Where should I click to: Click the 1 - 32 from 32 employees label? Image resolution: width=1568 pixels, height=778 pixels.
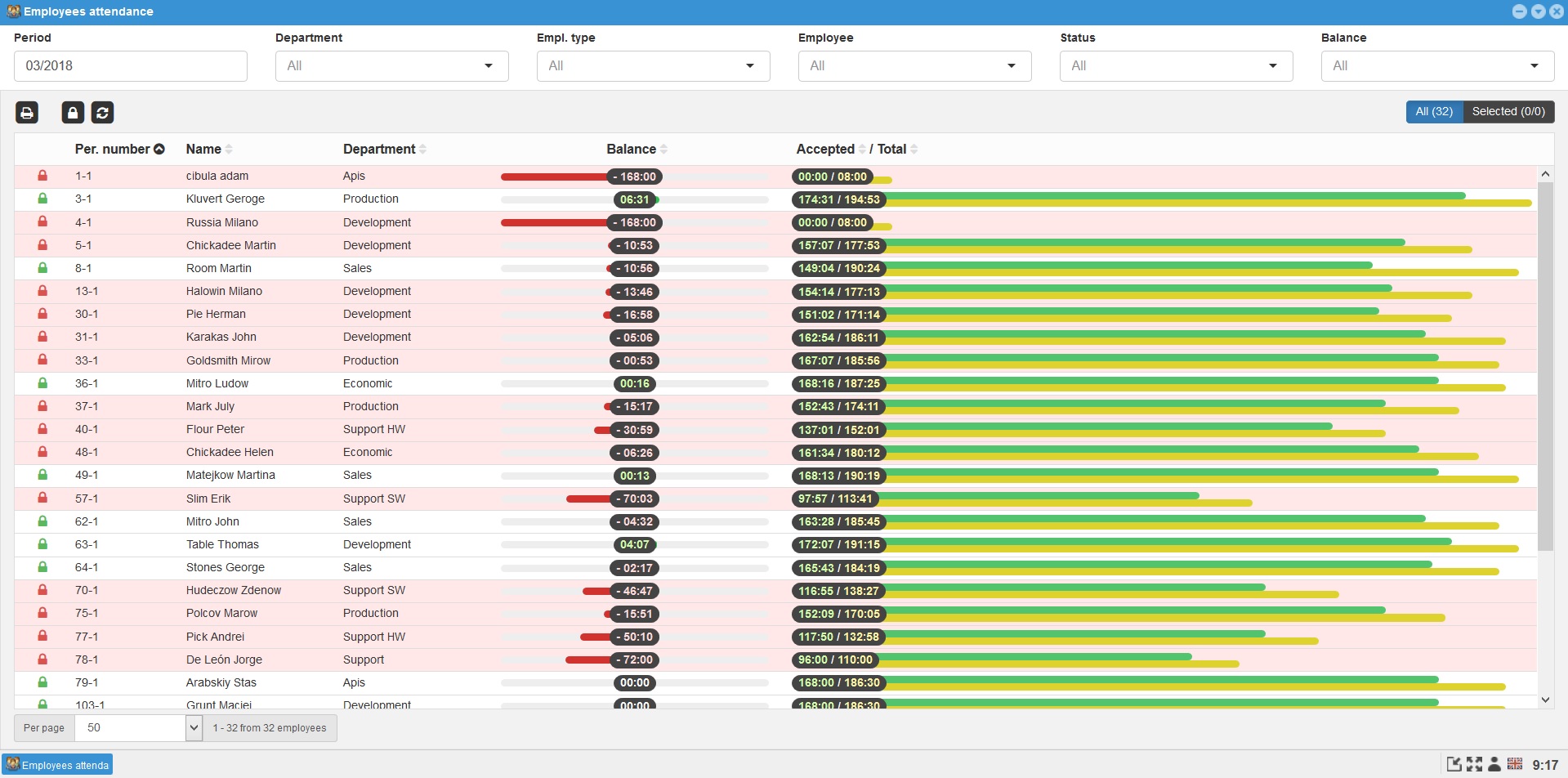point(270,727)
